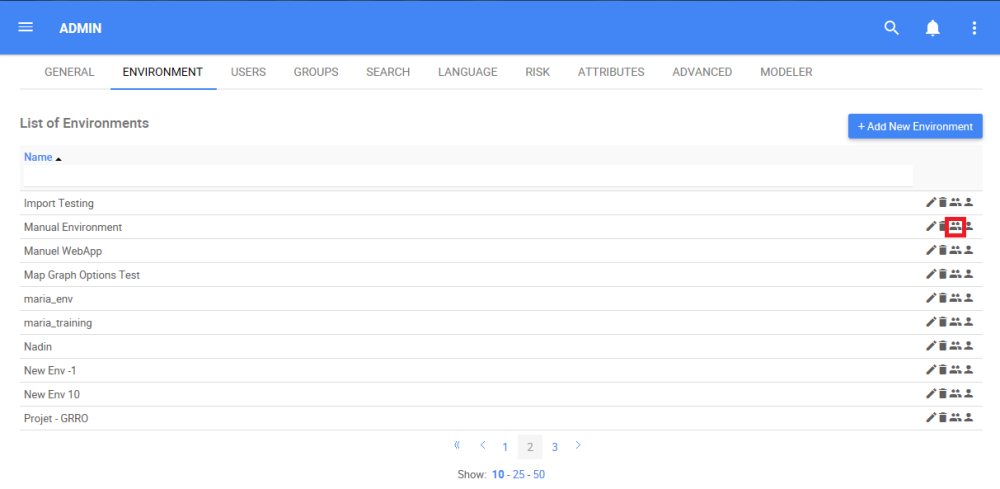Open the hamburger navigation menu
This screenshot has width=1000, height=489.
(26, 27)
